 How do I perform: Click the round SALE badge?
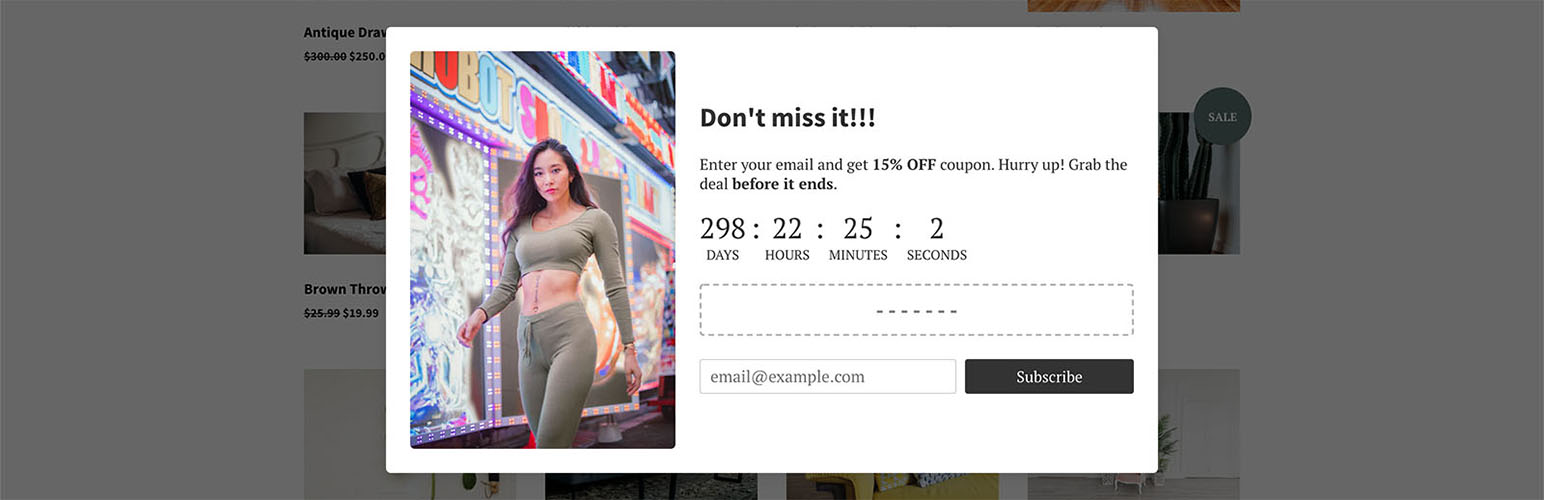(1222, 117)
